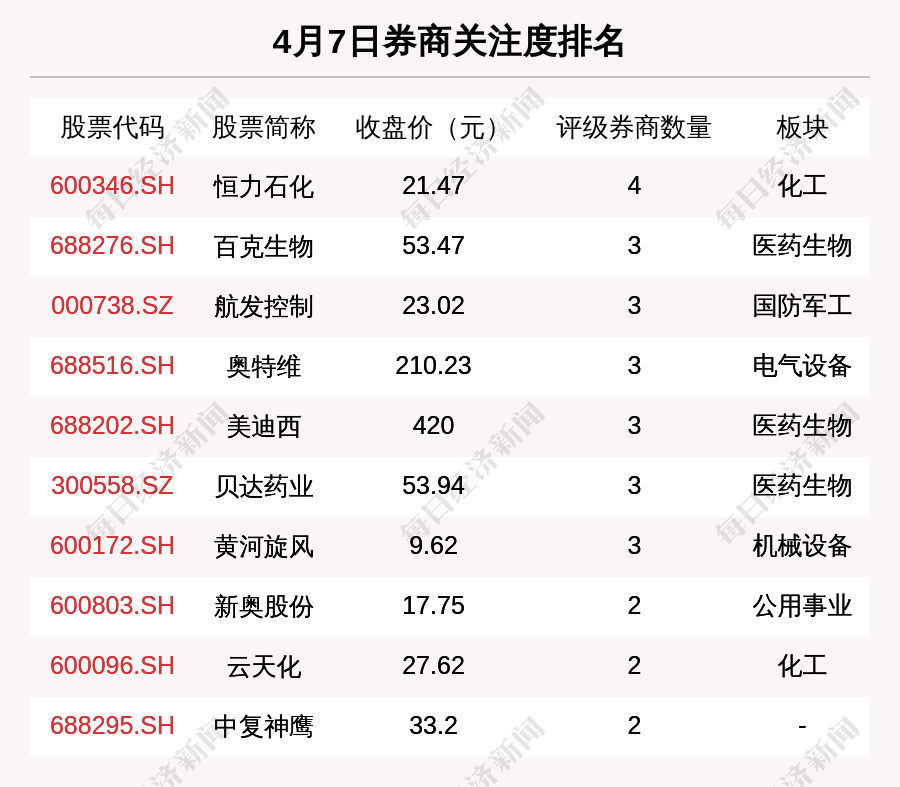
Task: Click closing price 17.75
Action: (x=433, y=606)
